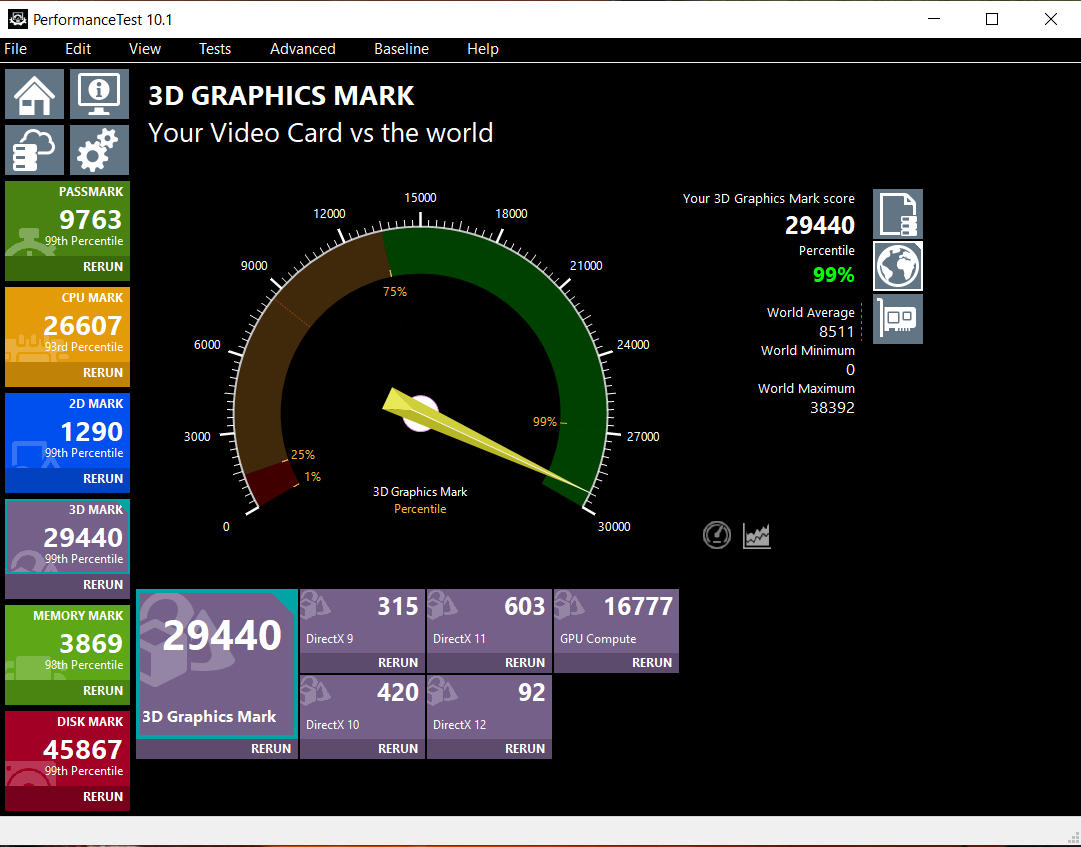Rerun the DirectX 12 test
This screenshot has height=847, width=1081.
point(524,748)
